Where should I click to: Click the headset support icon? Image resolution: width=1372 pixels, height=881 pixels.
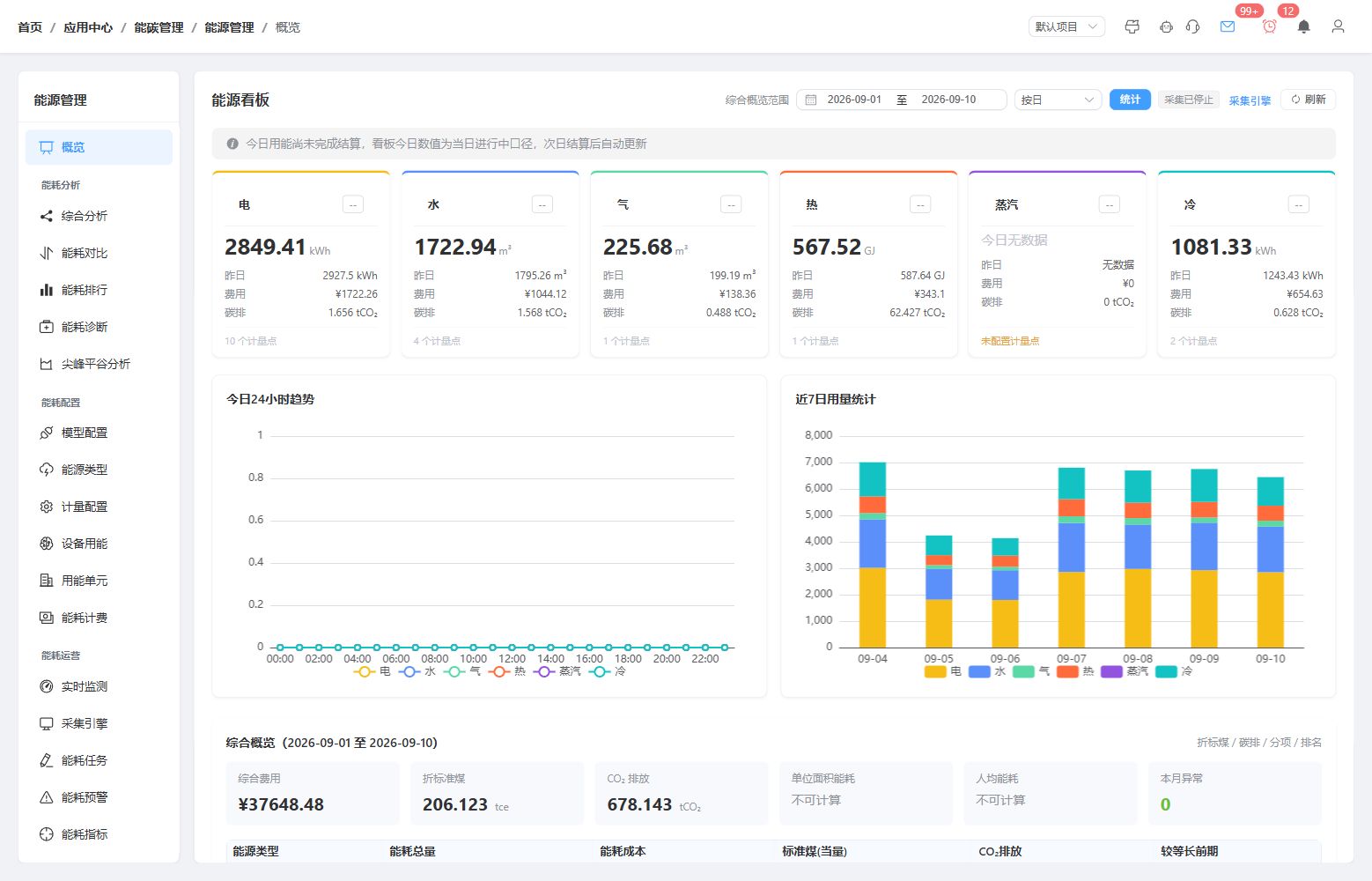point(1192,26)
